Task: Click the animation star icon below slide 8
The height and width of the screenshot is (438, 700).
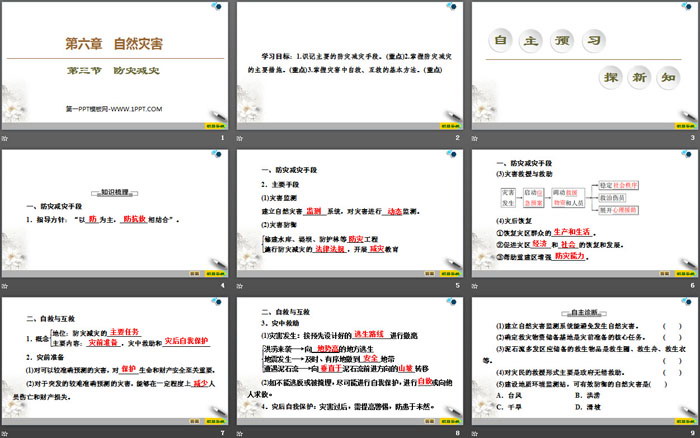Action: click(x=240, y=433)
